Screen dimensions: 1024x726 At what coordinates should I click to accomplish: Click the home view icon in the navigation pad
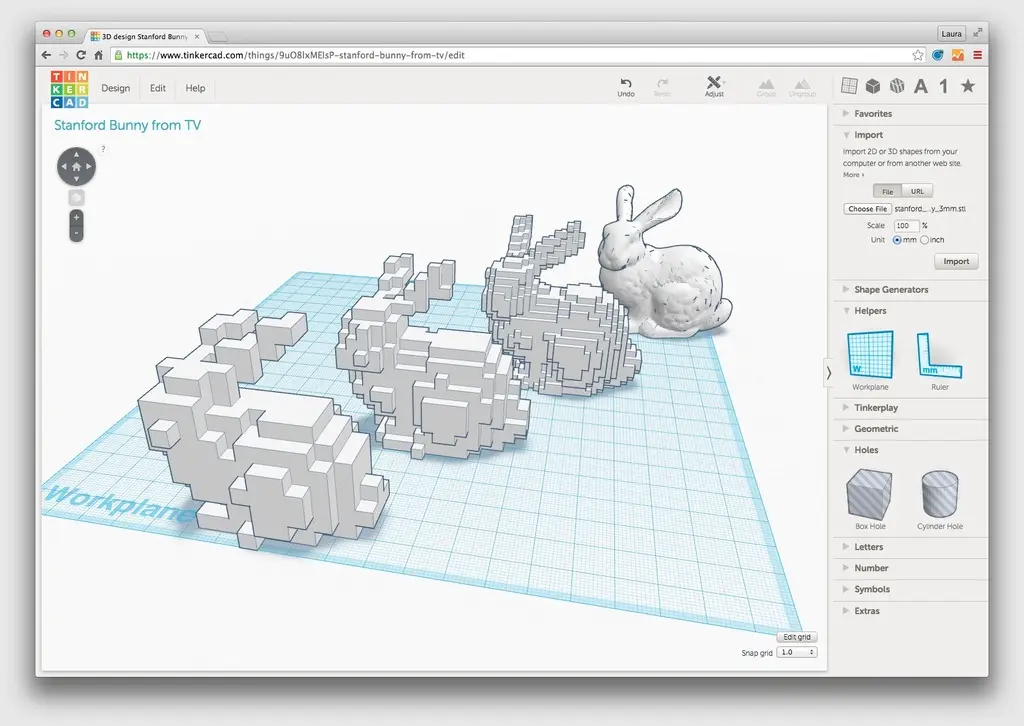click(76, 166)
